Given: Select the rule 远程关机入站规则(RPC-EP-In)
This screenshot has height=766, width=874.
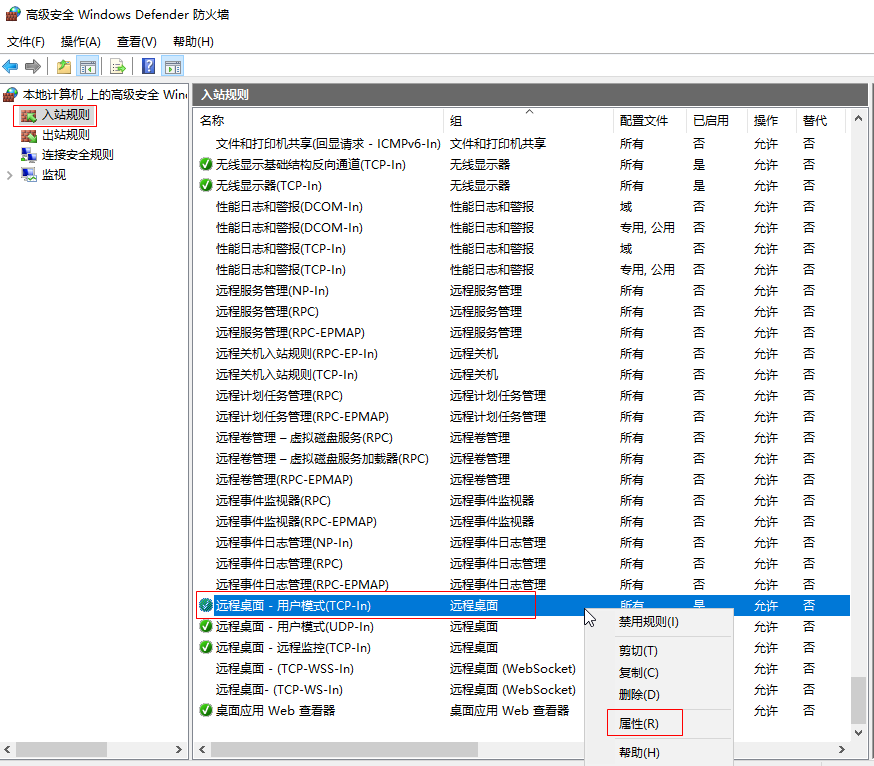Looking at the screenshot, I should point(297,353).
